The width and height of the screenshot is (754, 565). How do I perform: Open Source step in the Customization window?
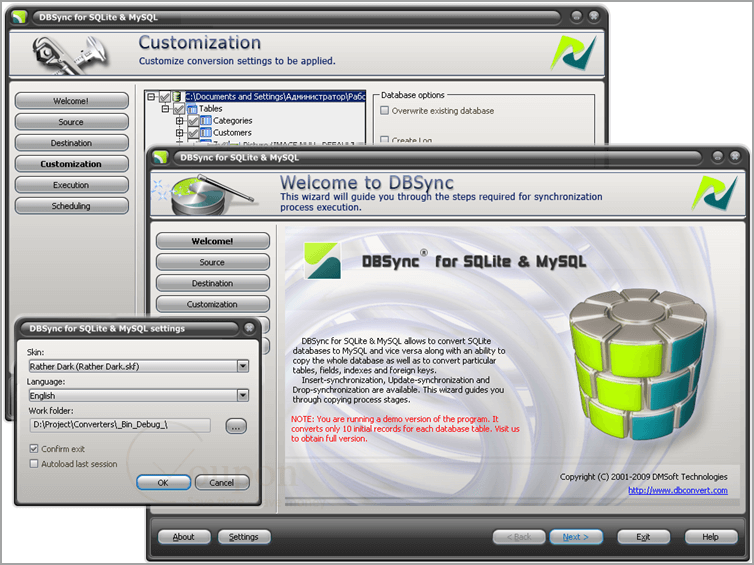tap(71, 122)
